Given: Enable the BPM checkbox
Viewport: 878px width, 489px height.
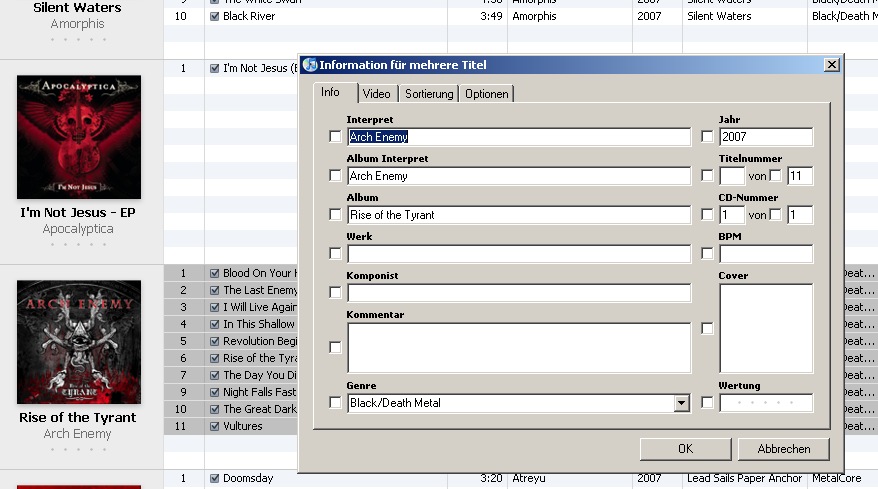Looking at the screenshot, I should click(x=707, y=254).
